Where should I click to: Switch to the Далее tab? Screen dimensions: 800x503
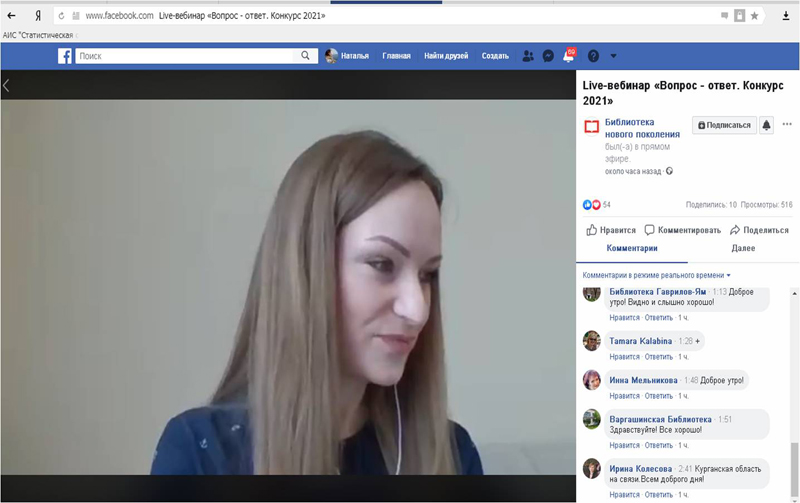743,248
